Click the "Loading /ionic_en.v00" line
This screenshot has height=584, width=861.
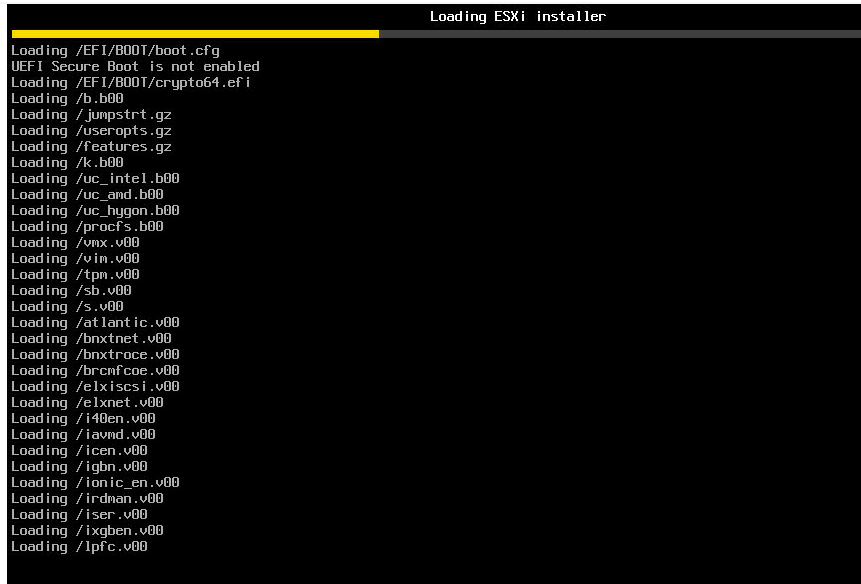click(x=95, y=482)
